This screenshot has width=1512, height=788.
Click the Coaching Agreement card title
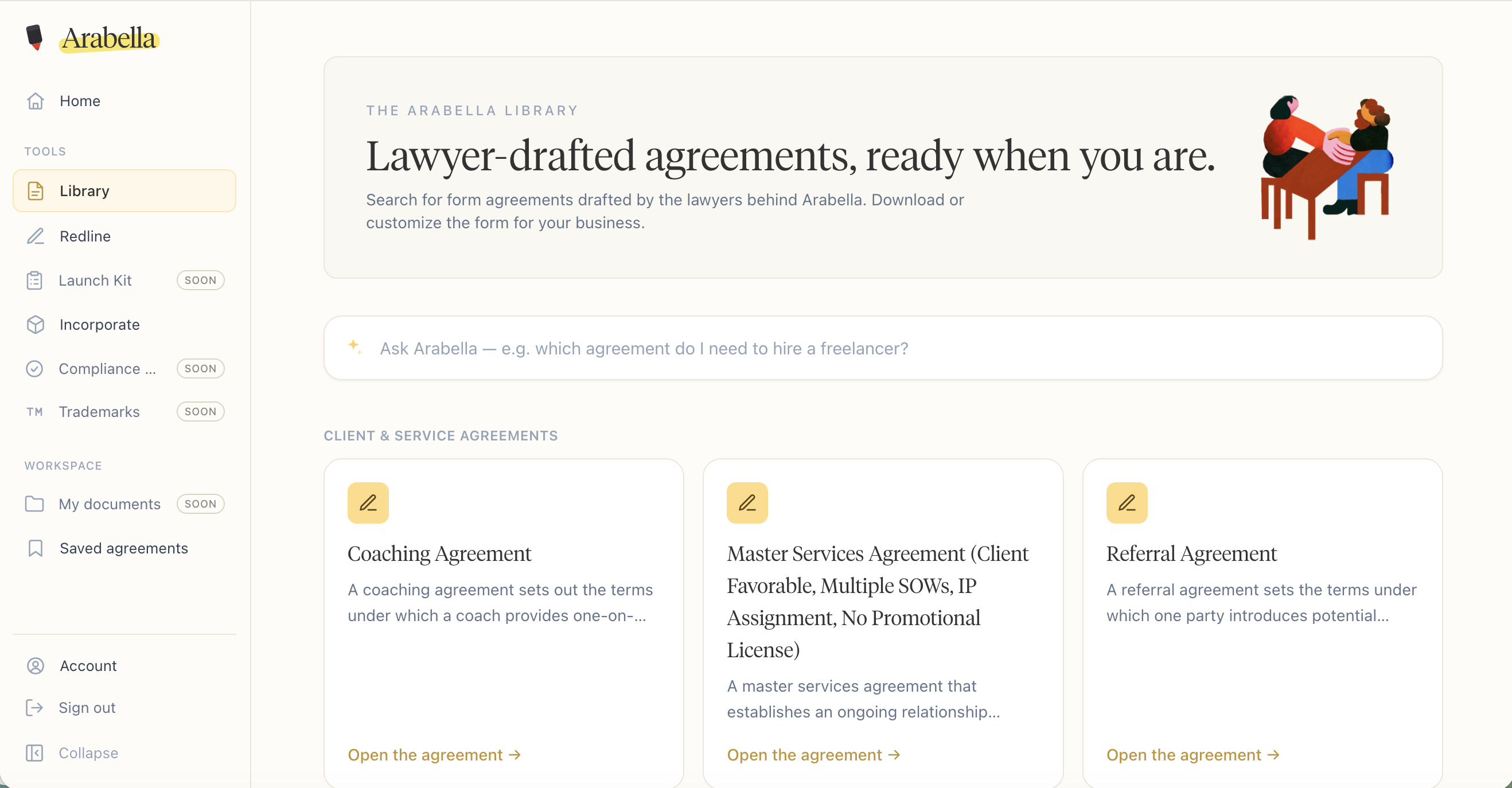(x=439, y=553)
